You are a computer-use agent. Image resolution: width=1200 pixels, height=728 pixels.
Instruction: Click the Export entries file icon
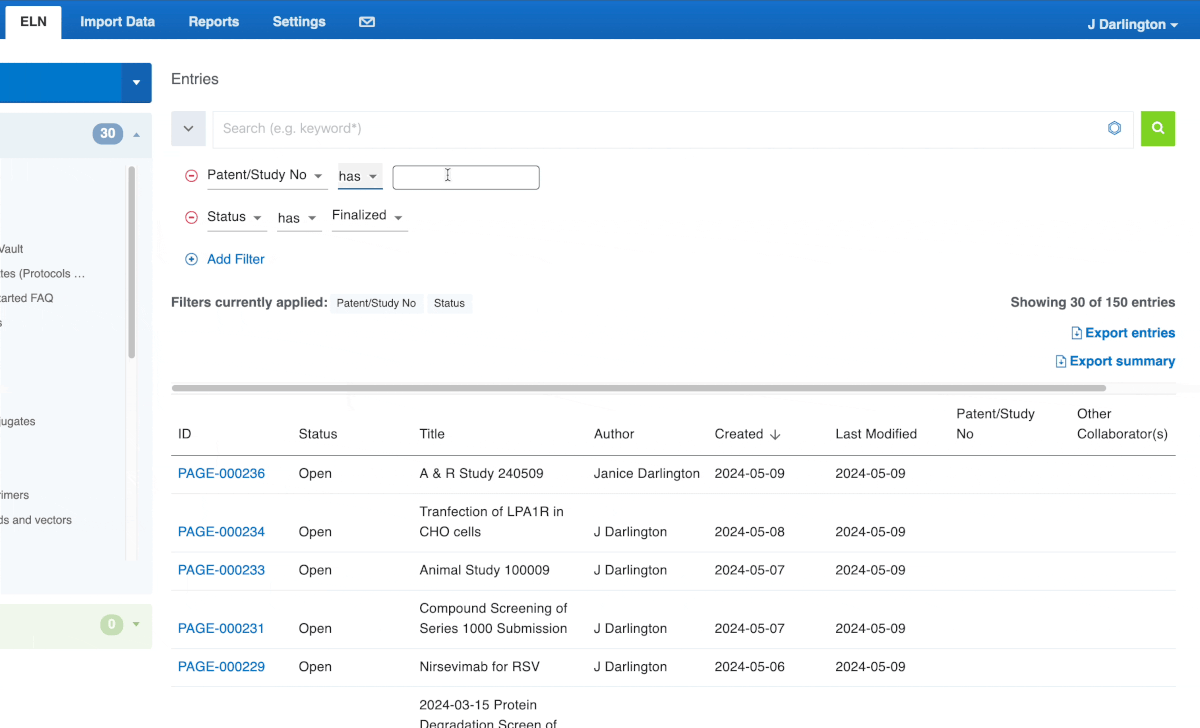1076,334
